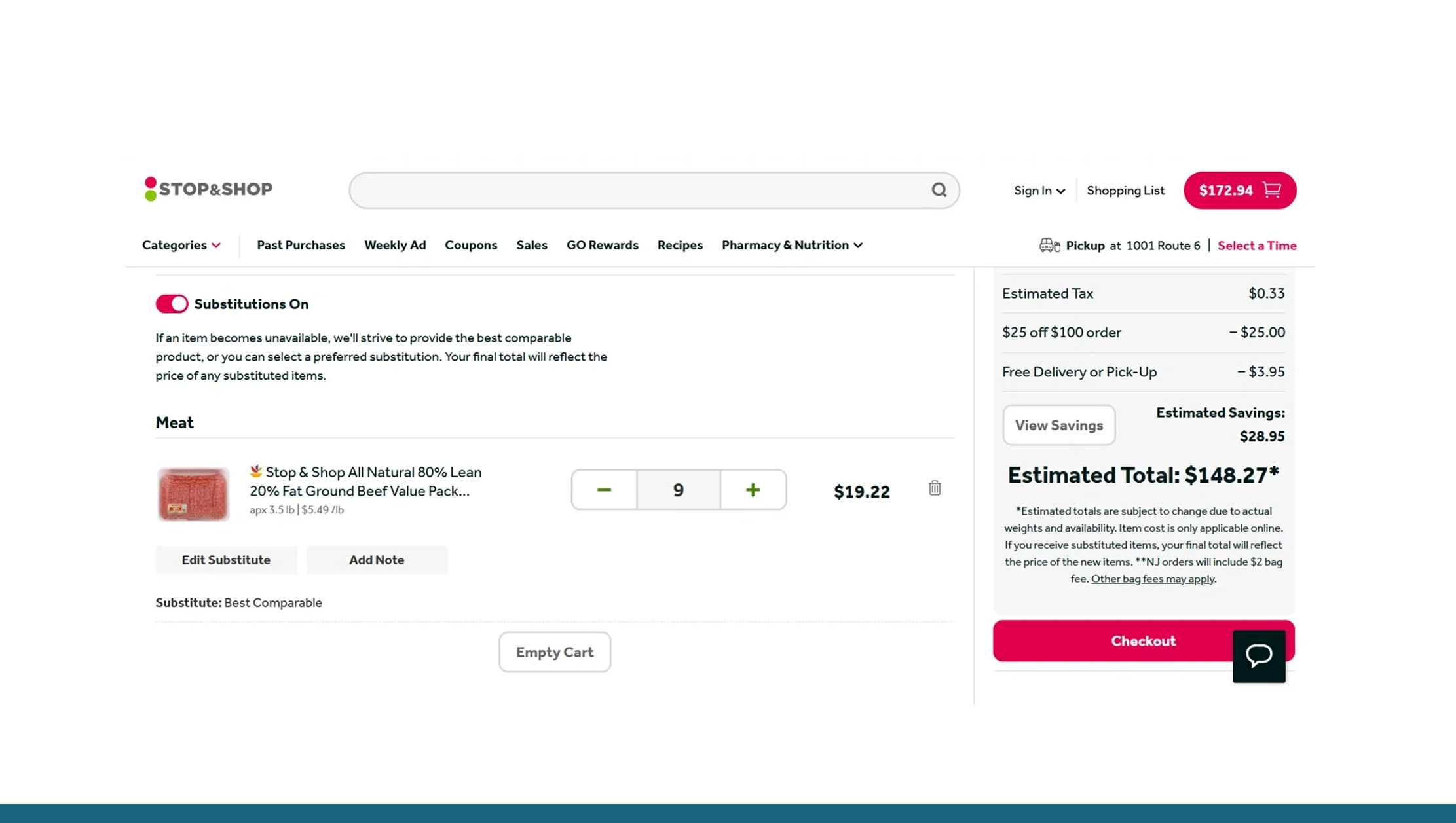Increase beef quantity with plus button
This screenshot has width=1456, height=823.
tap(753, 489)
